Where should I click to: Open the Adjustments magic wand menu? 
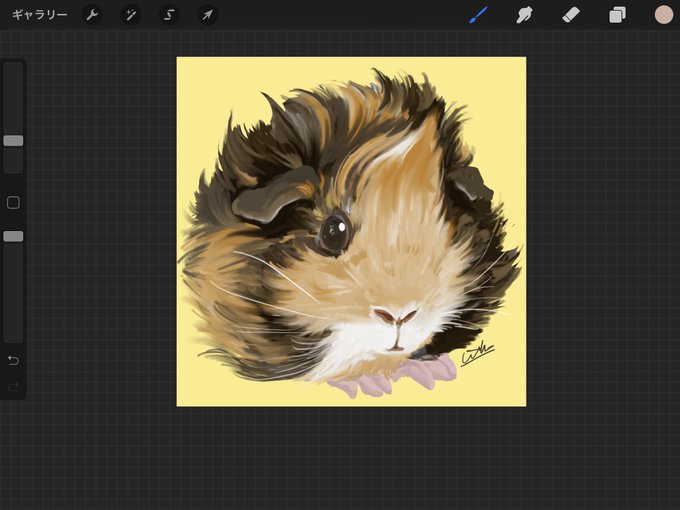[130, 15]
